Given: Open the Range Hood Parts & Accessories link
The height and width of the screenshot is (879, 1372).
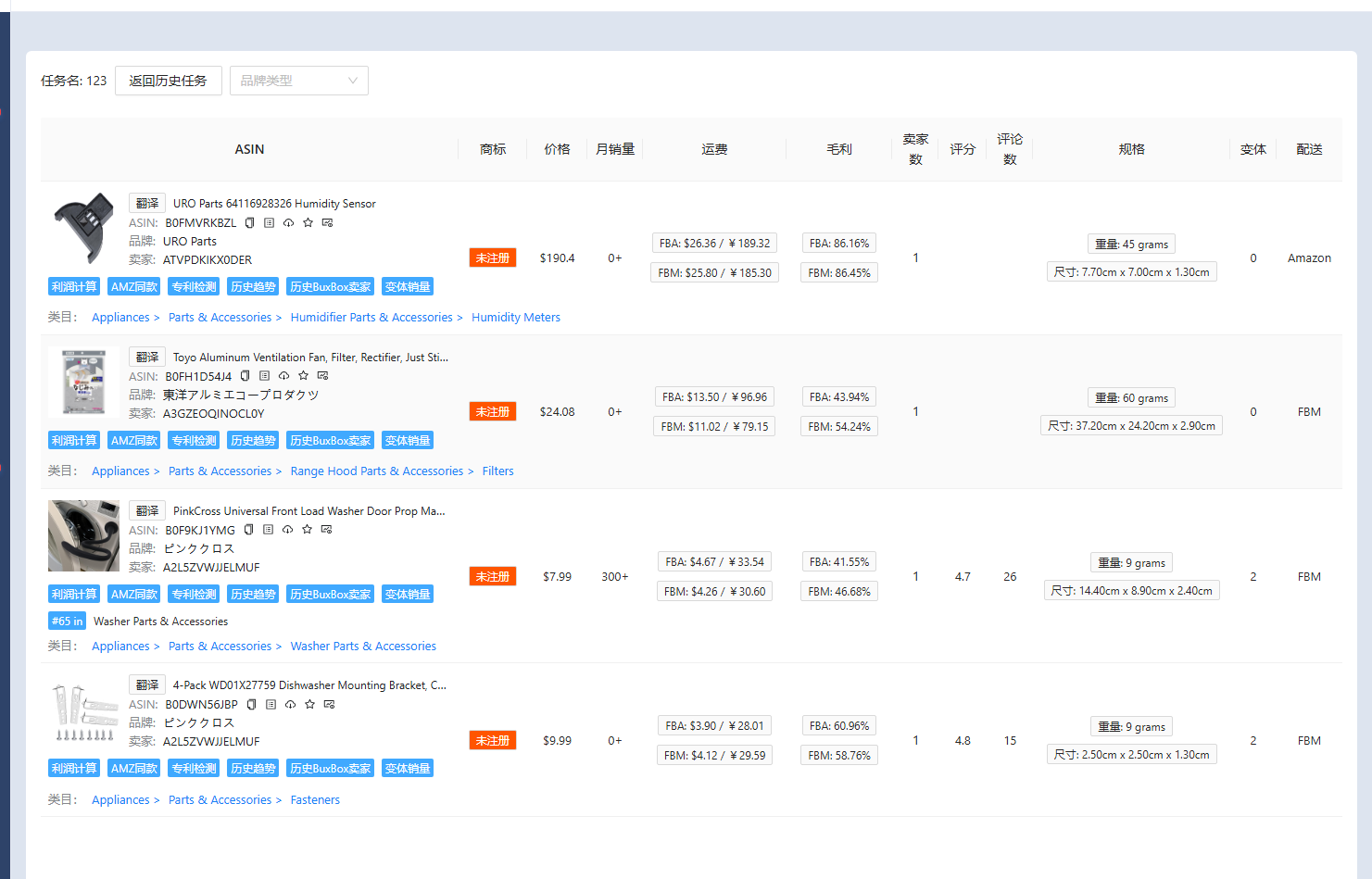Looking at the screenshot, I should 376,471.
